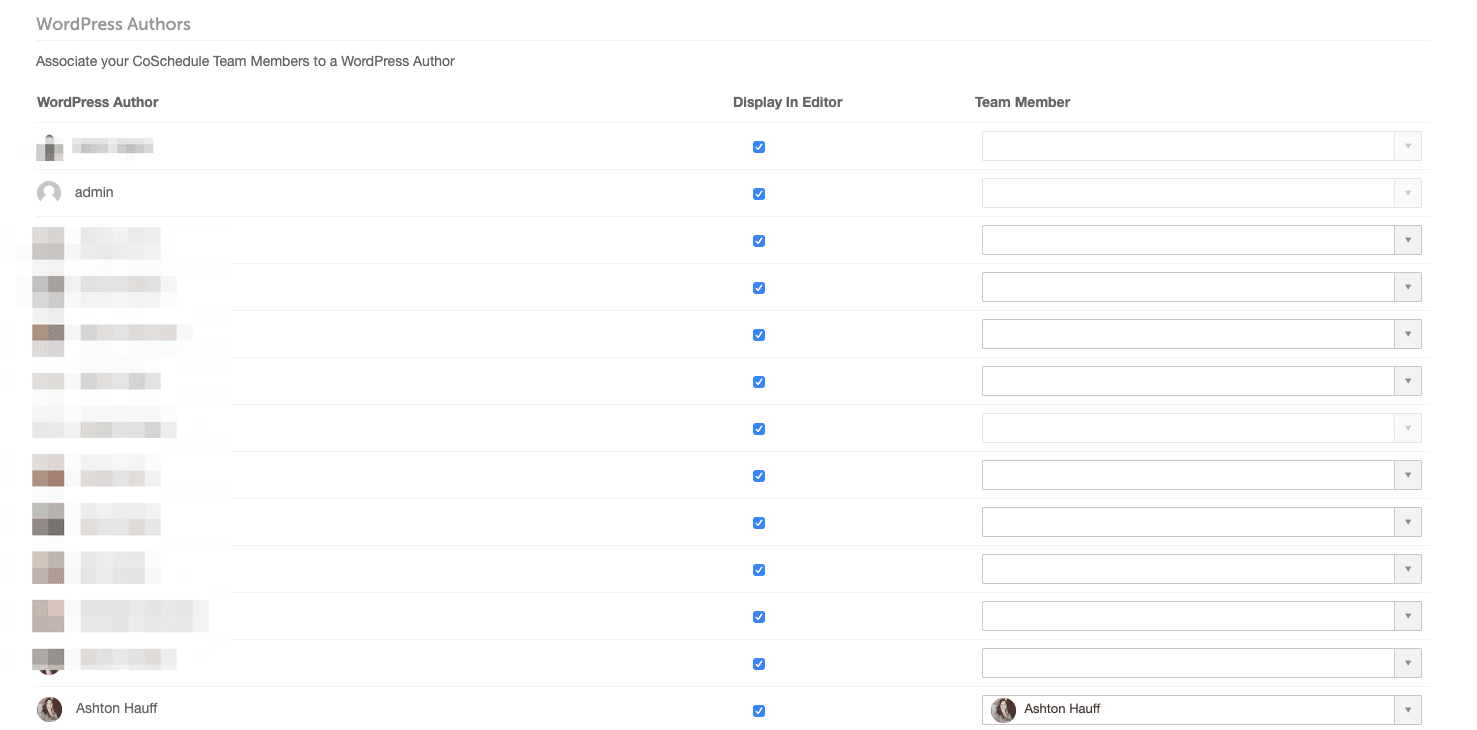
Task: Click the "admin" author name
Action: (94, 192)
